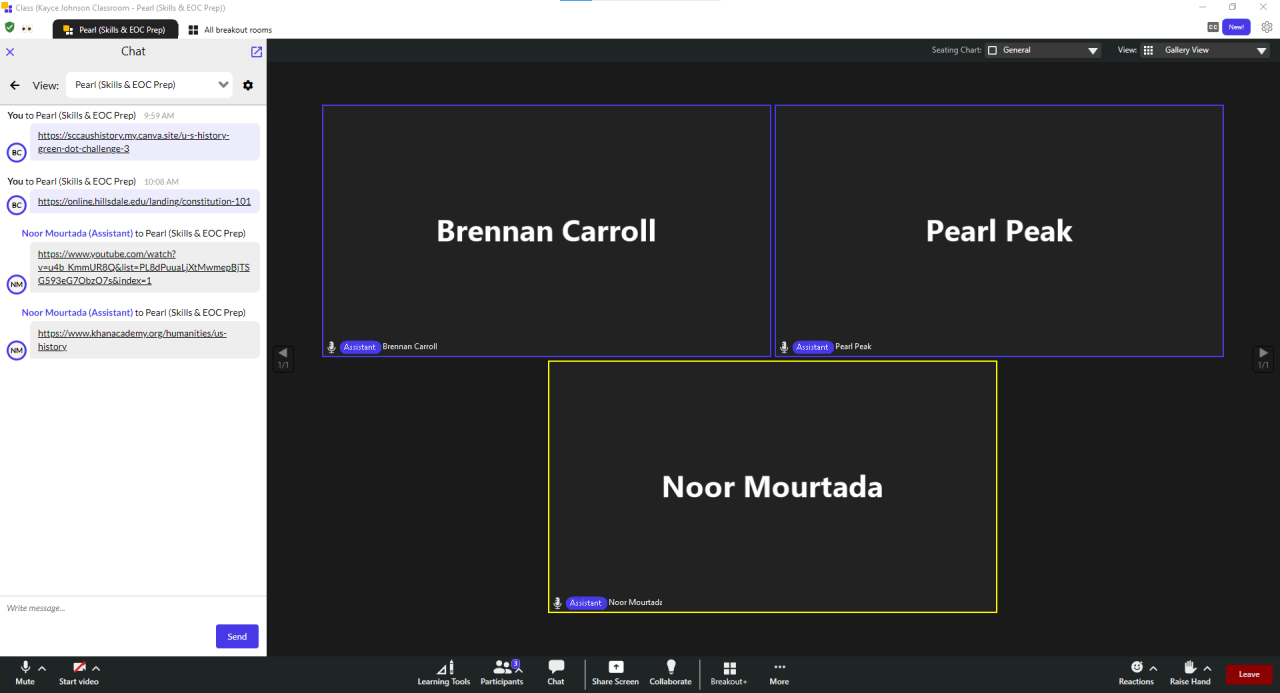Viewport: 1280px width, 693px height.
Task: Open the class settings gear at top right
Action: (1266, 28)
